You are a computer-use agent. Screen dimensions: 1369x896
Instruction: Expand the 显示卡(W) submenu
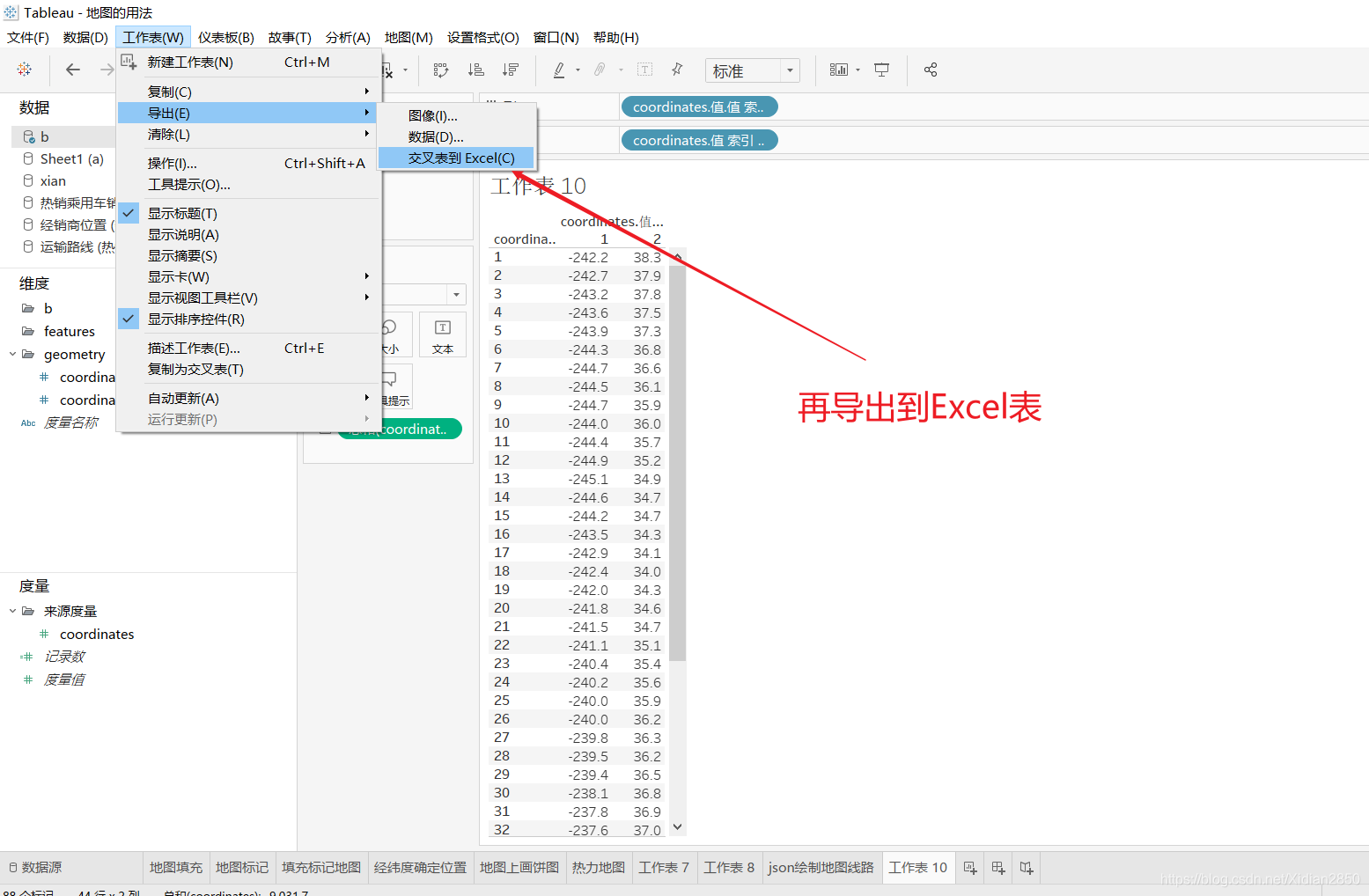249,276
